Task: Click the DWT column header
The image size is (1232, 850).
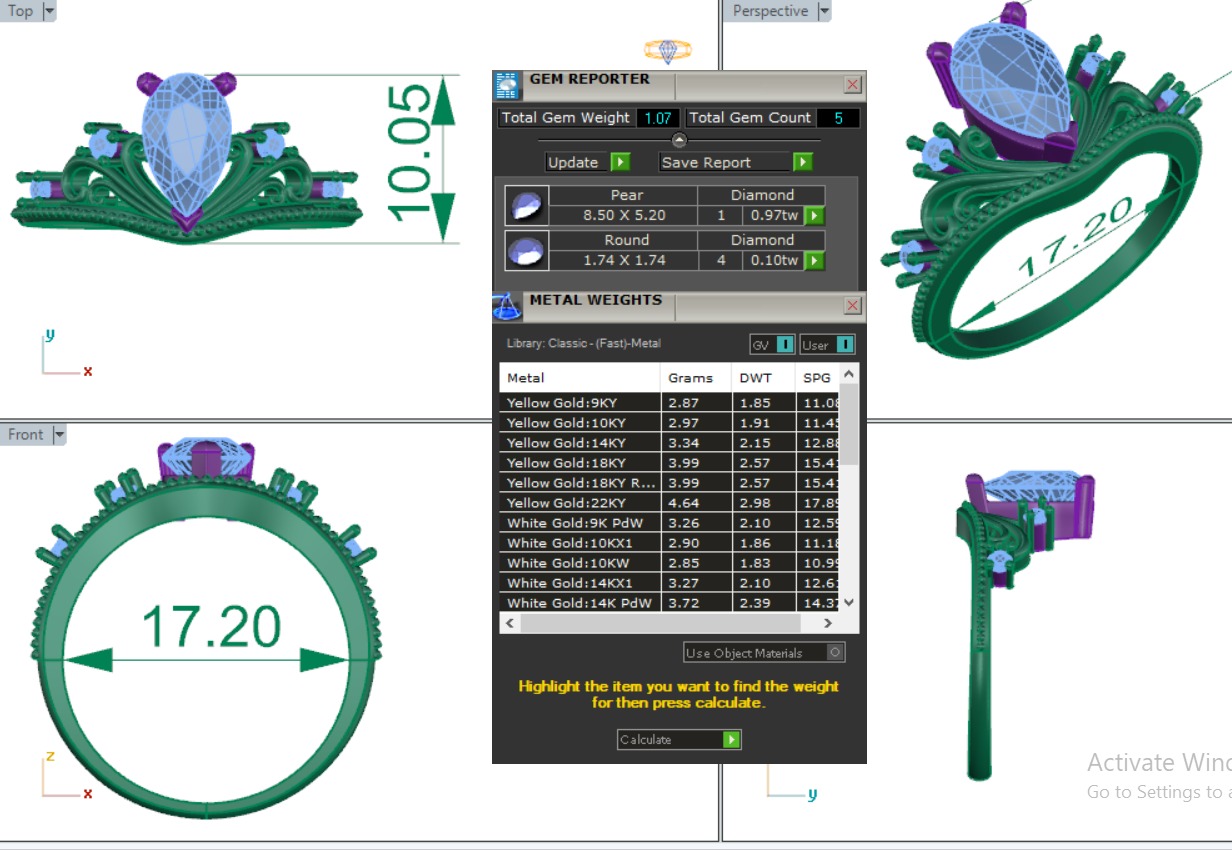Action: [764, 378]
